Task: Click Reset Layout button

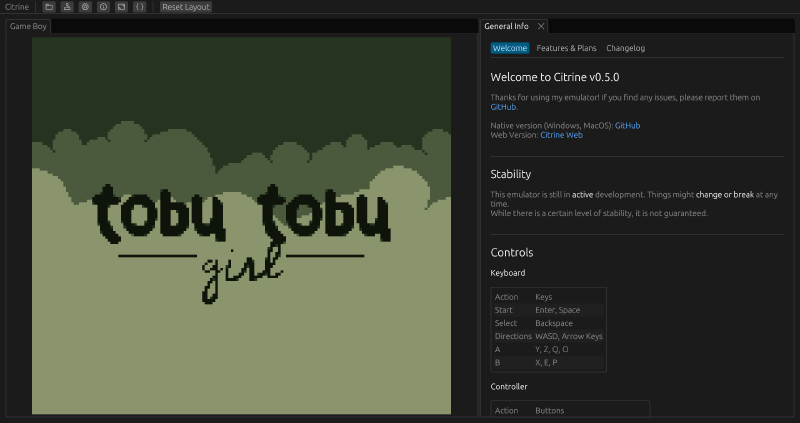Action: pos(186,7)
